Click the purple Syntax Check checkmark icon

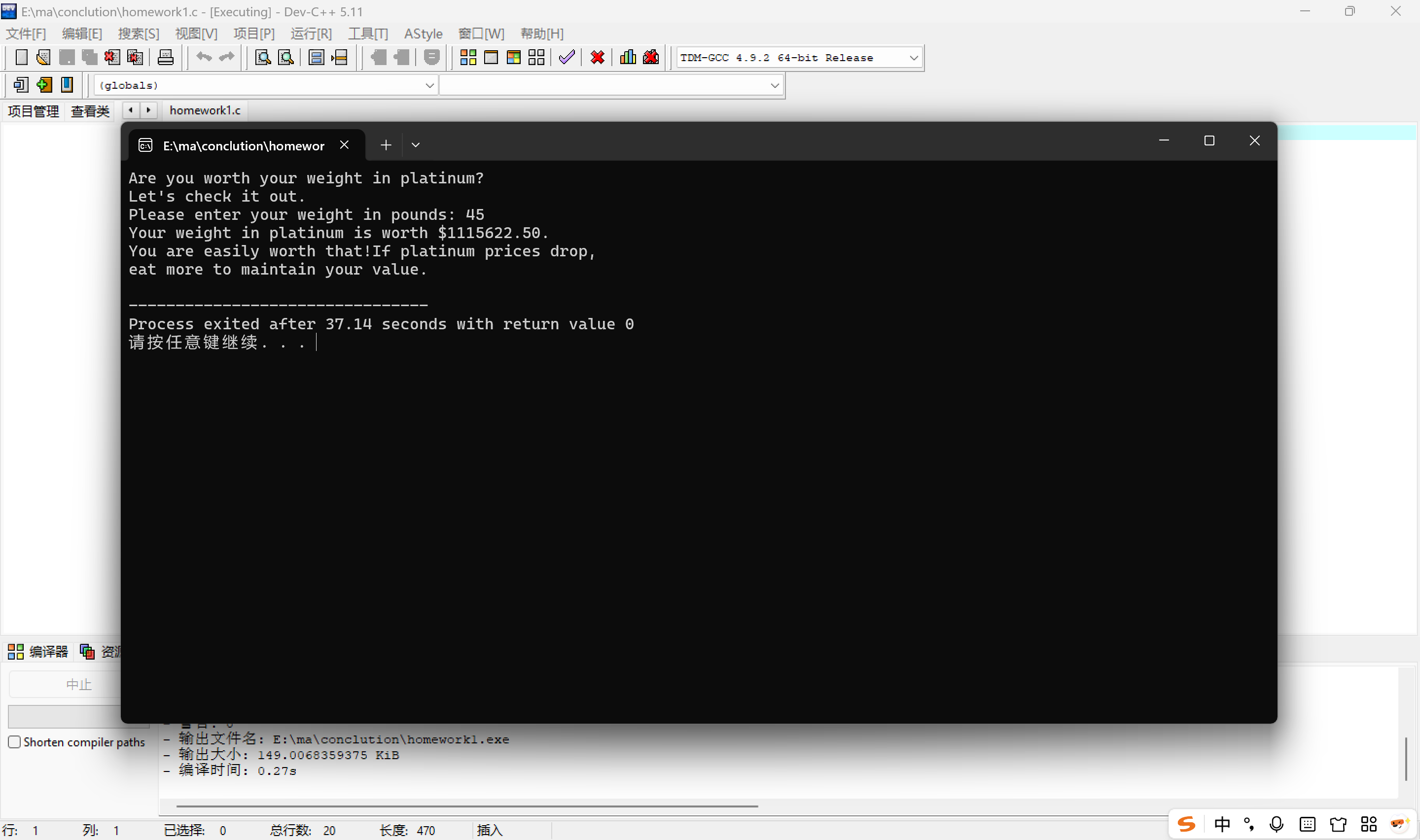[567, 57]
